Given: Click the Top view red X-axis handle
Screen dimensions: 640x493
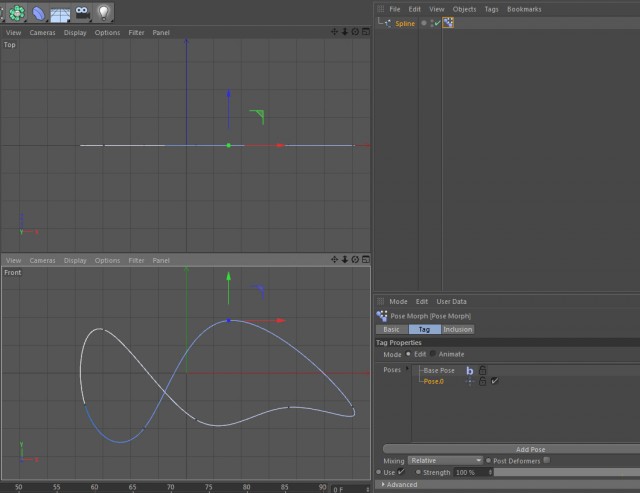Looking at the screenshot, I should [x=280, y=145].
